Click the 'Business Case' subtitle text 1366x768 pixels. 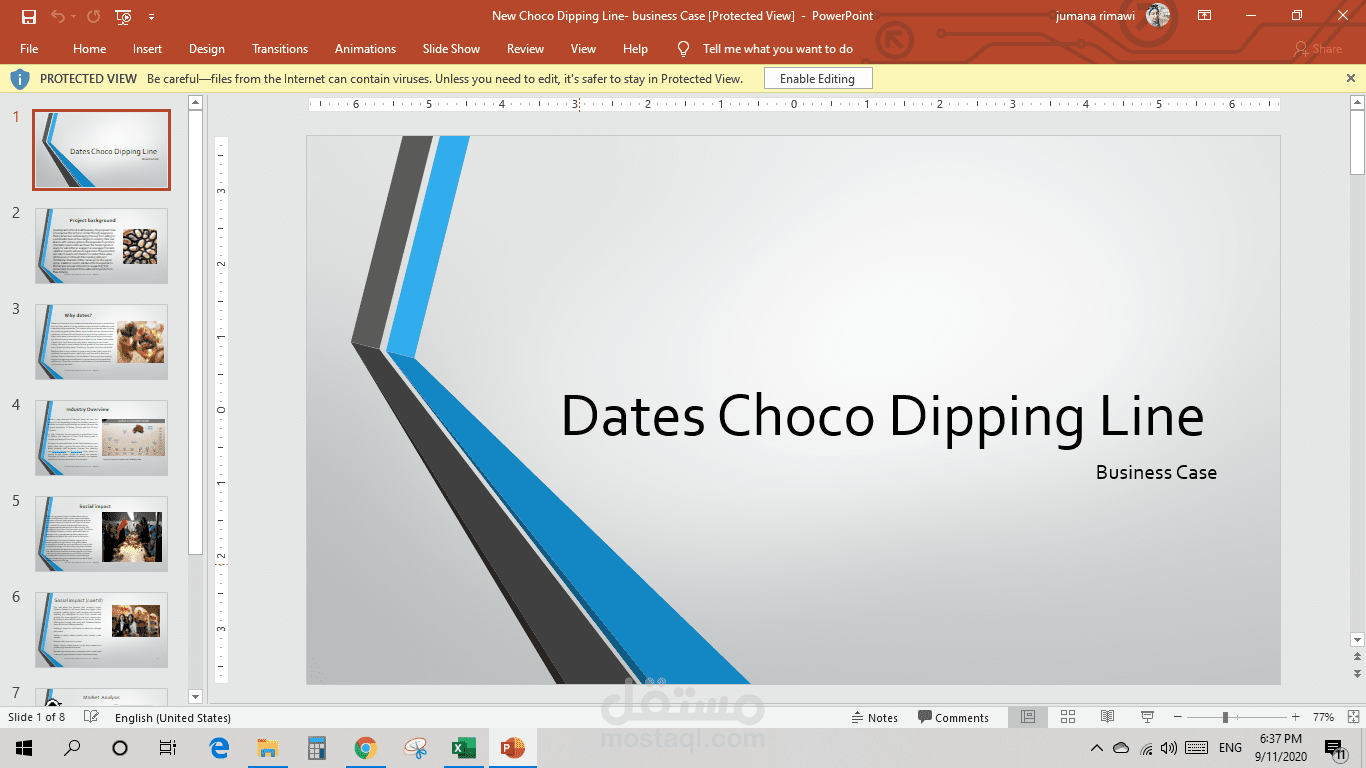1156,472
